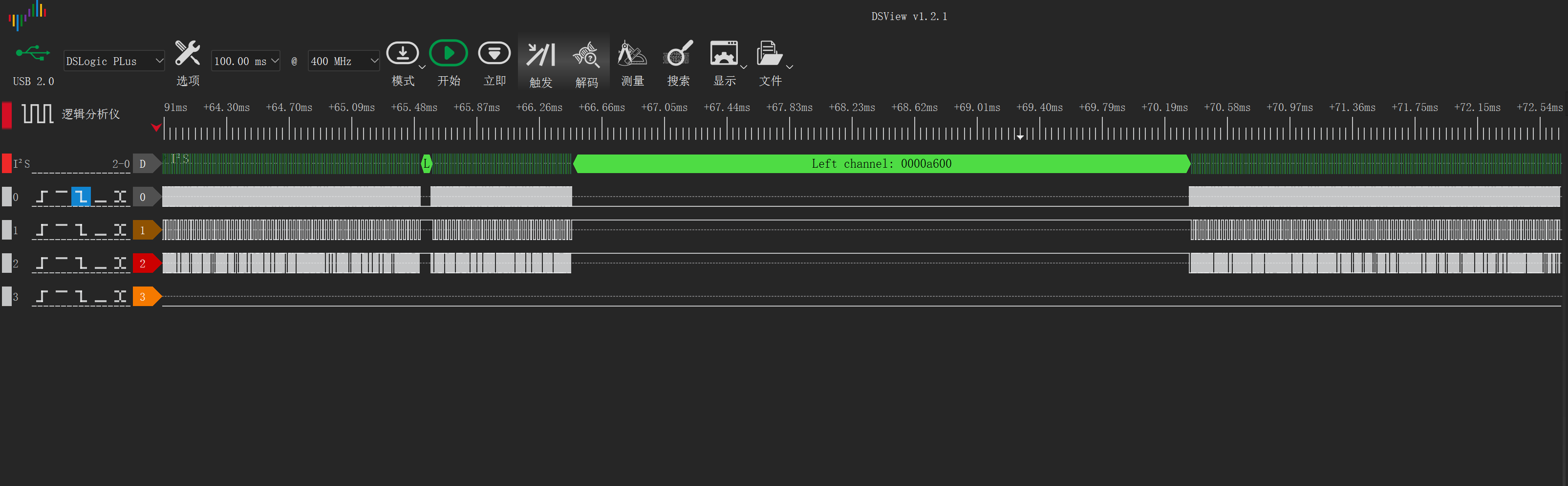Viewport: 1568px width, 486px height.
Task: Select rising edge trigger on channel 1
Action: pyautogui.click(x=42, y=230)
